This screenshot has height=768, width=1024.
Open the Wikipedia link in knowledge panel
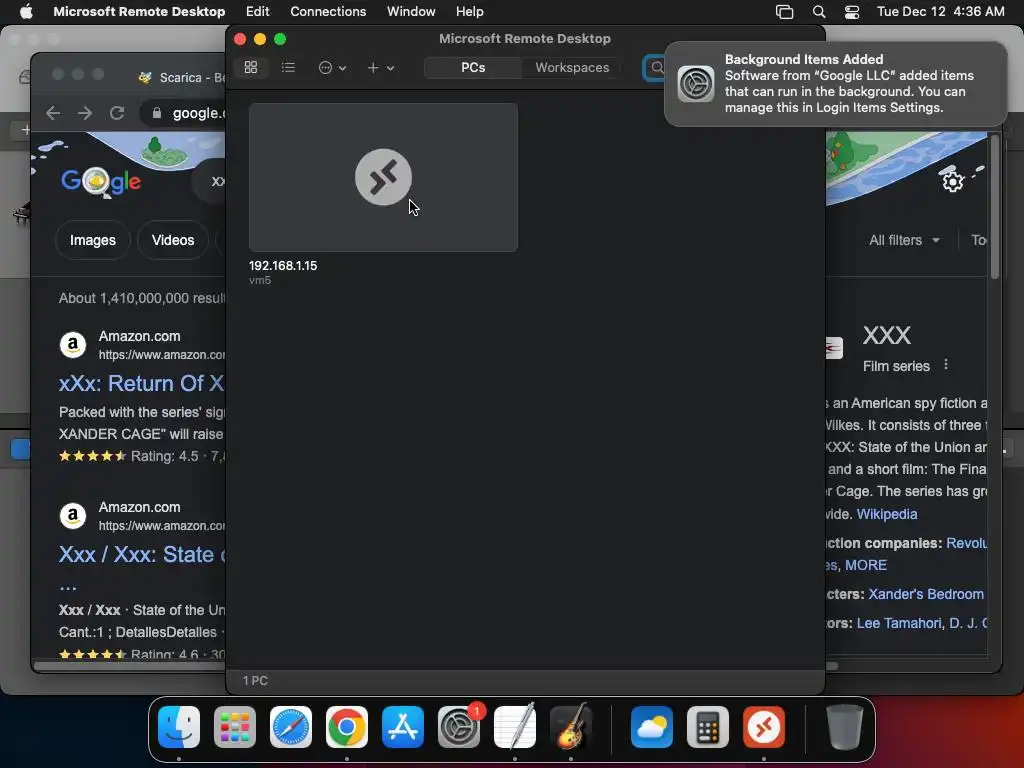[x=886, y=514]
